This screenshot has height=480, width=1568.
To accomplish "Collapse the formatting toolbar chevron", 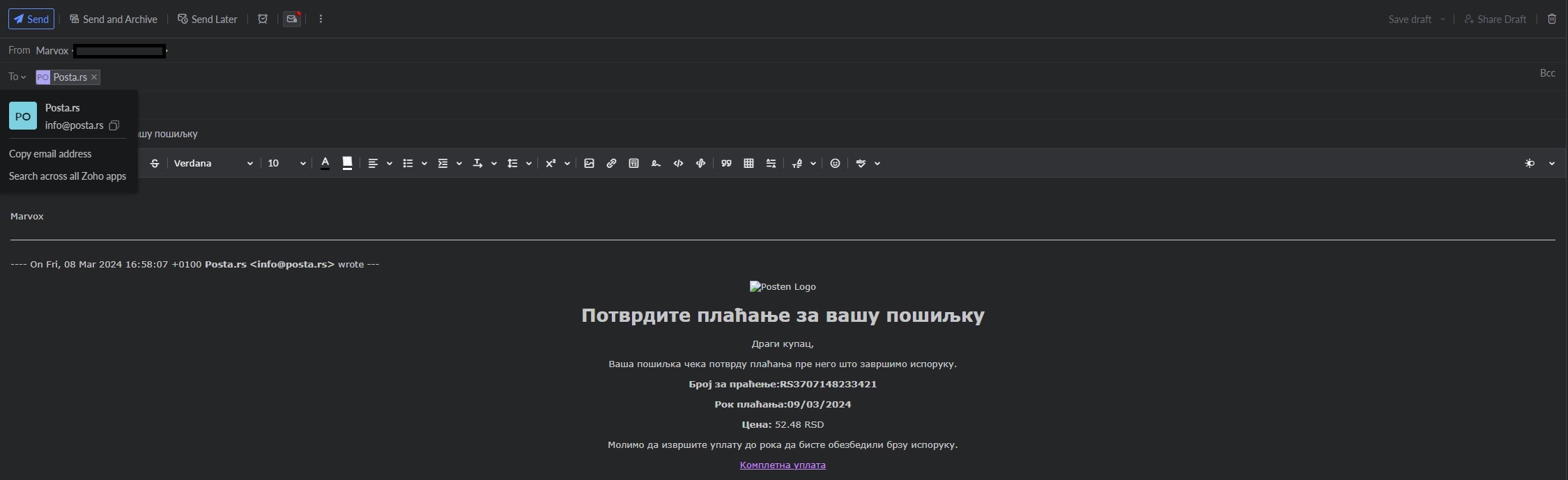I will coord(1552,164).
